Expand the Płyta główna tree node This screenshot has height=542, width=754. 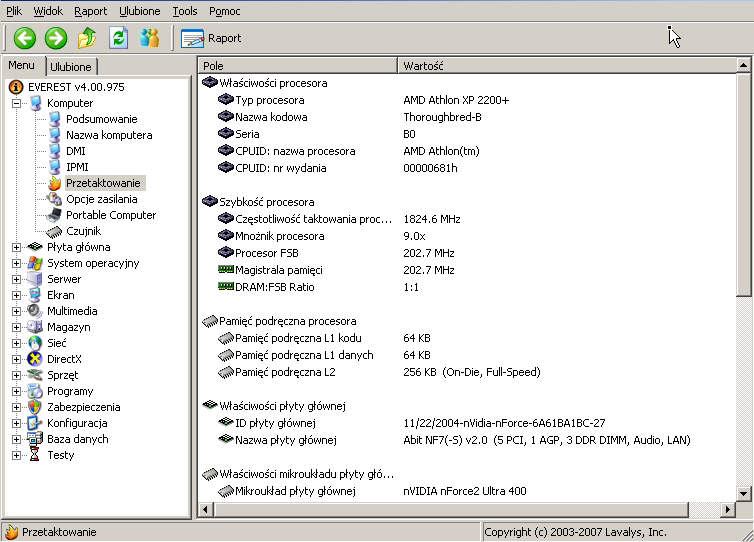(16, 247)
